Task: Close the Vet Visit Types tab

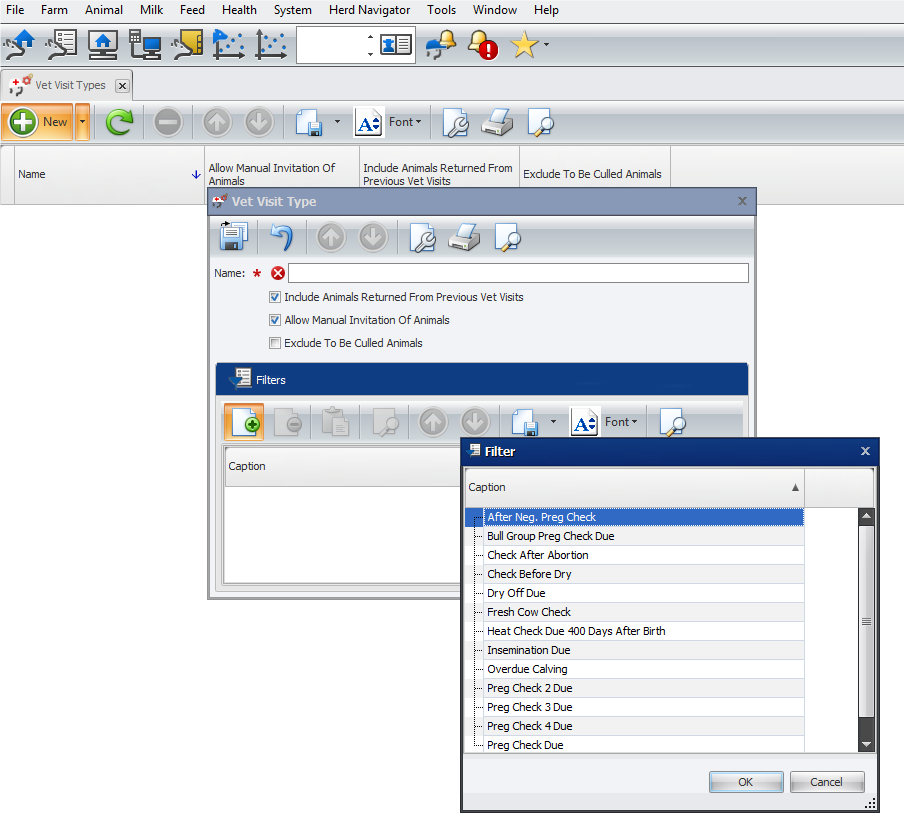Action: (x=122, y=86)
